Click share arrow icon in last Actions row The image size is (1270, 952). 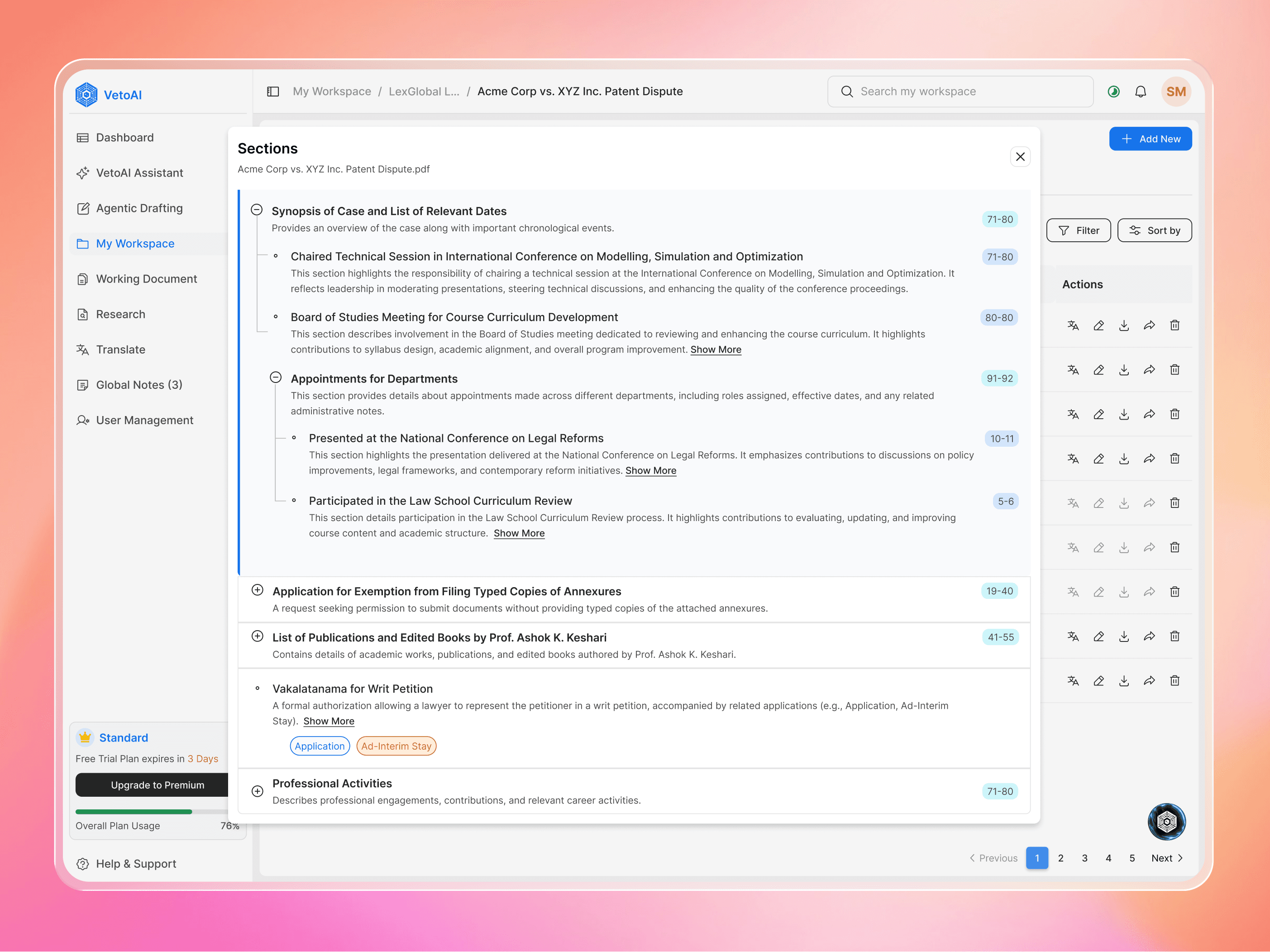(1149, 681)
